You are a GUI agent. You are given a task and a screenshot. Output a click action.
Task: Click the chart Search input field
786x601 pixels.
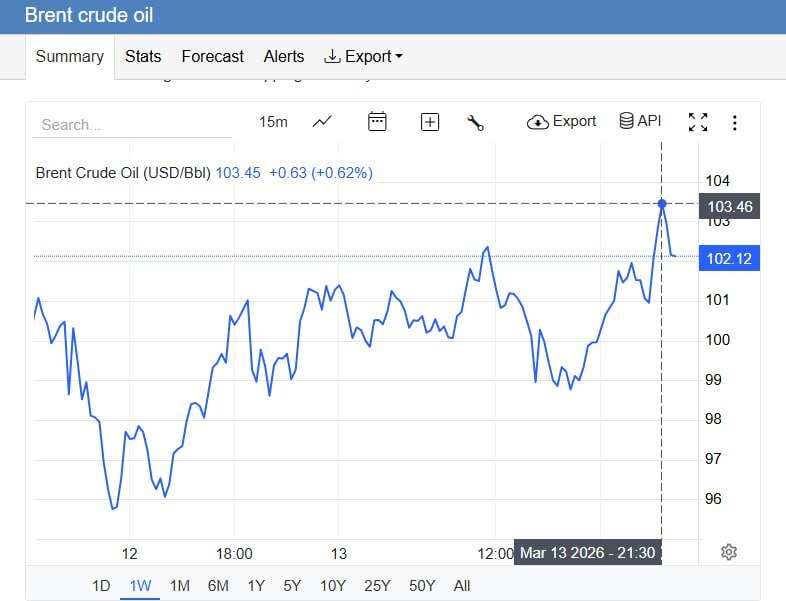tap(132, 125)
